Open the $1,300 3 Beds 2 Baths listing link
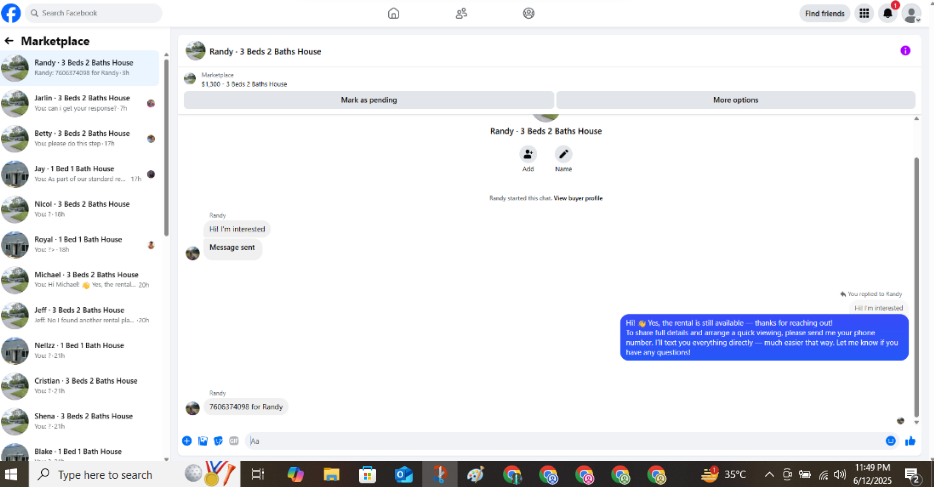The image size is (934, 487). (244, 85)
